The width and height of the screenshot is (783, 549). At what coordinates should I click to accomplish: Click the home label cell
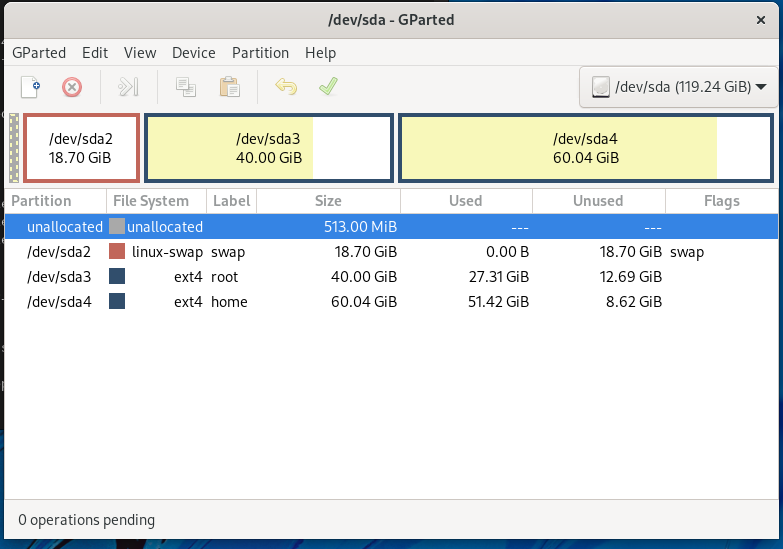(229, 302)
